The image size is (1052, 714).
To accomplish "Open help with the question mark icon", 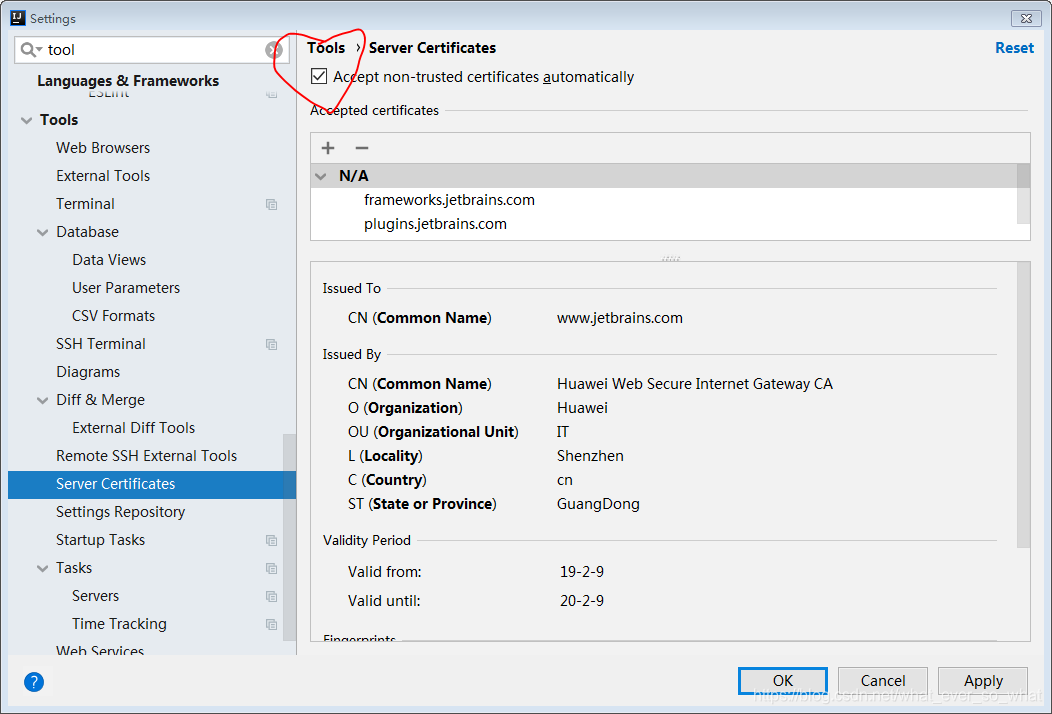I will pos(34,682).
